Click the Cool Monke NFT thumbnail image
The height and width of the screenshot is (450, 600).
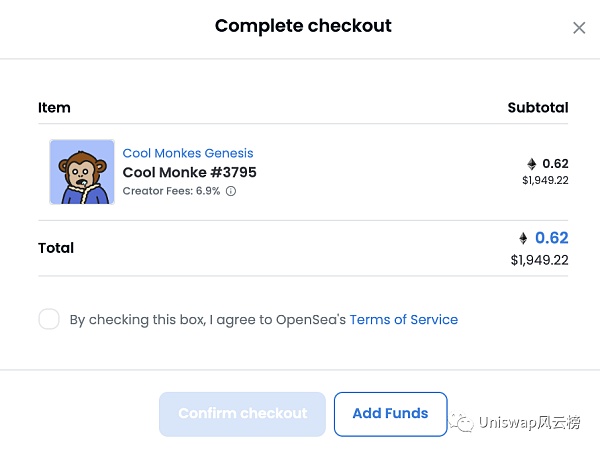pos(82,172)
